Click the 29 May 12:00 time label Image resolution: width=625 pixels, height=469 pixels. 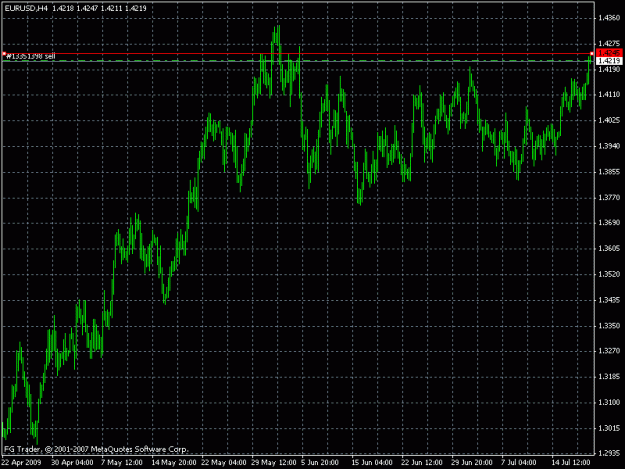273,463
